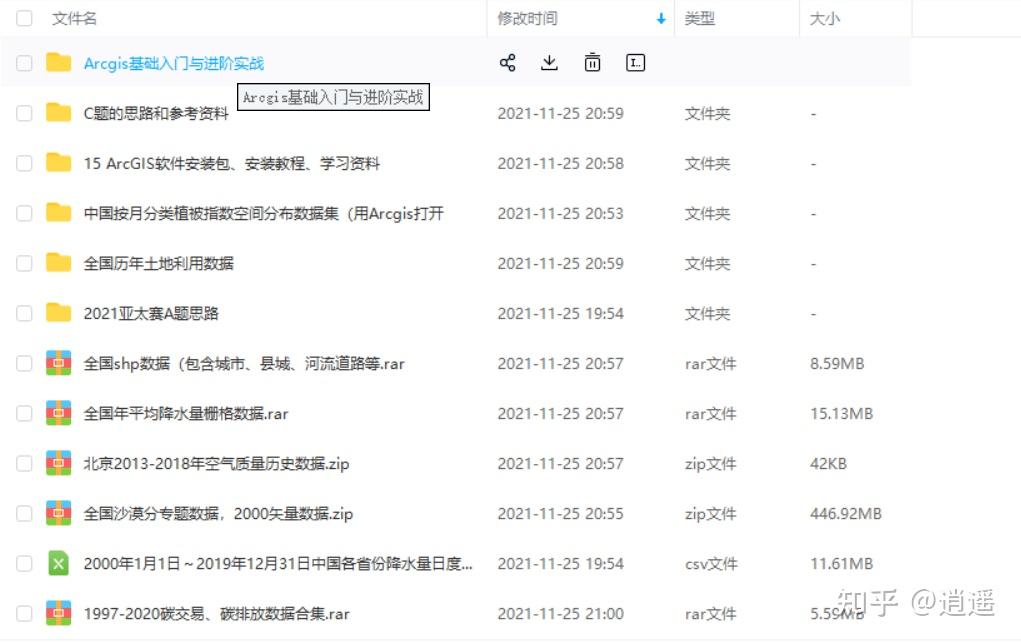Screen dimensions: 1021x644
Task: Open 全国沙漠分专题数据 zip file
Action: point(218,514)
